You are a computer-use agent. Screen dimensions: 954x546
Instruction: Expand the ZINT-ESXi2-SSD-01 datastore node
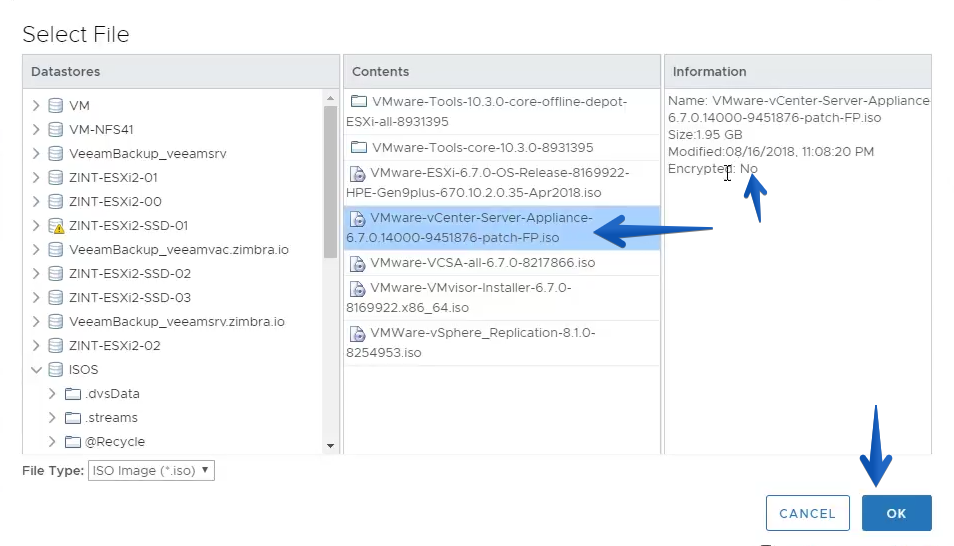(36, 226)
